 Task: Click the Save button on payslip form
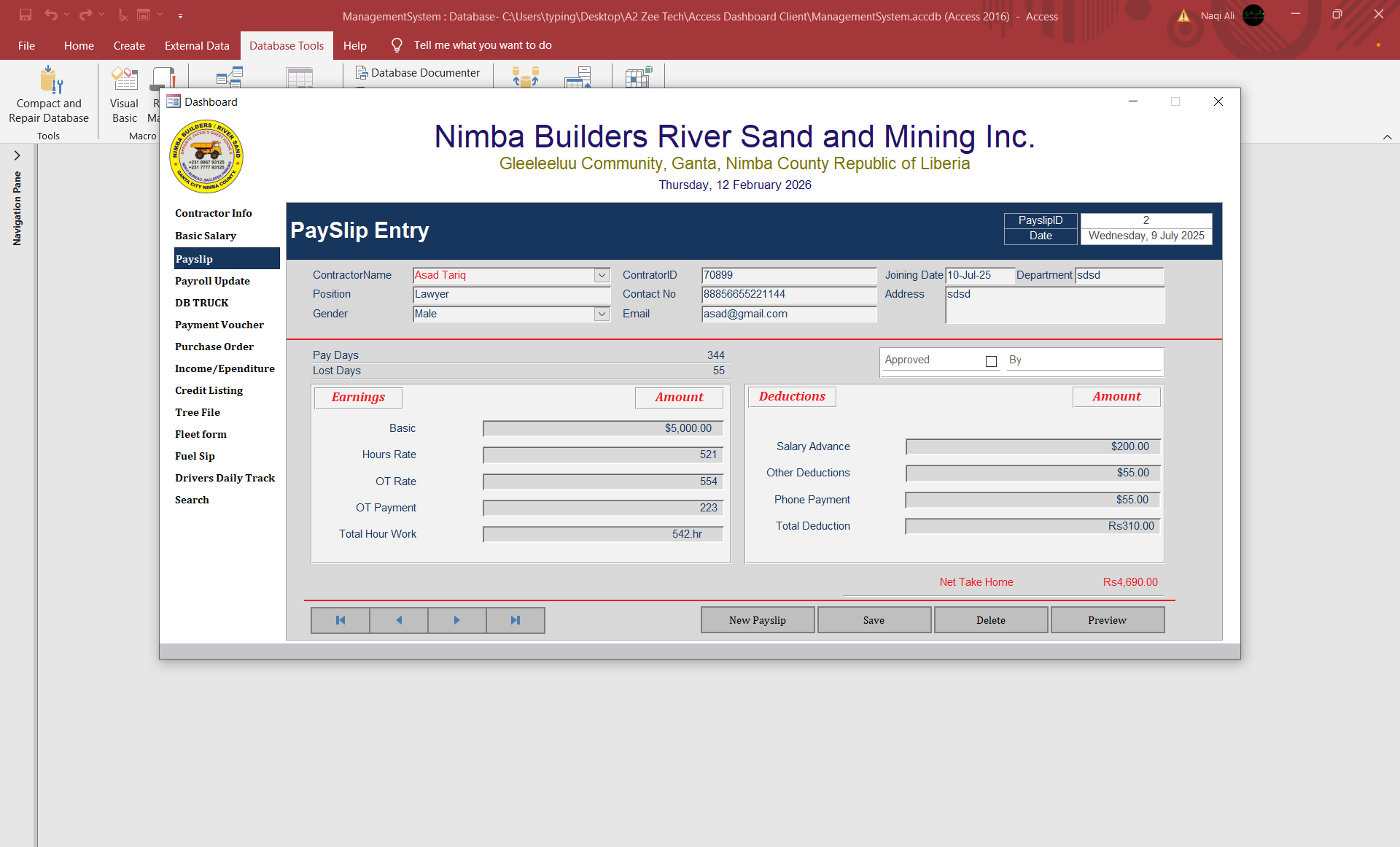[874, 620]
